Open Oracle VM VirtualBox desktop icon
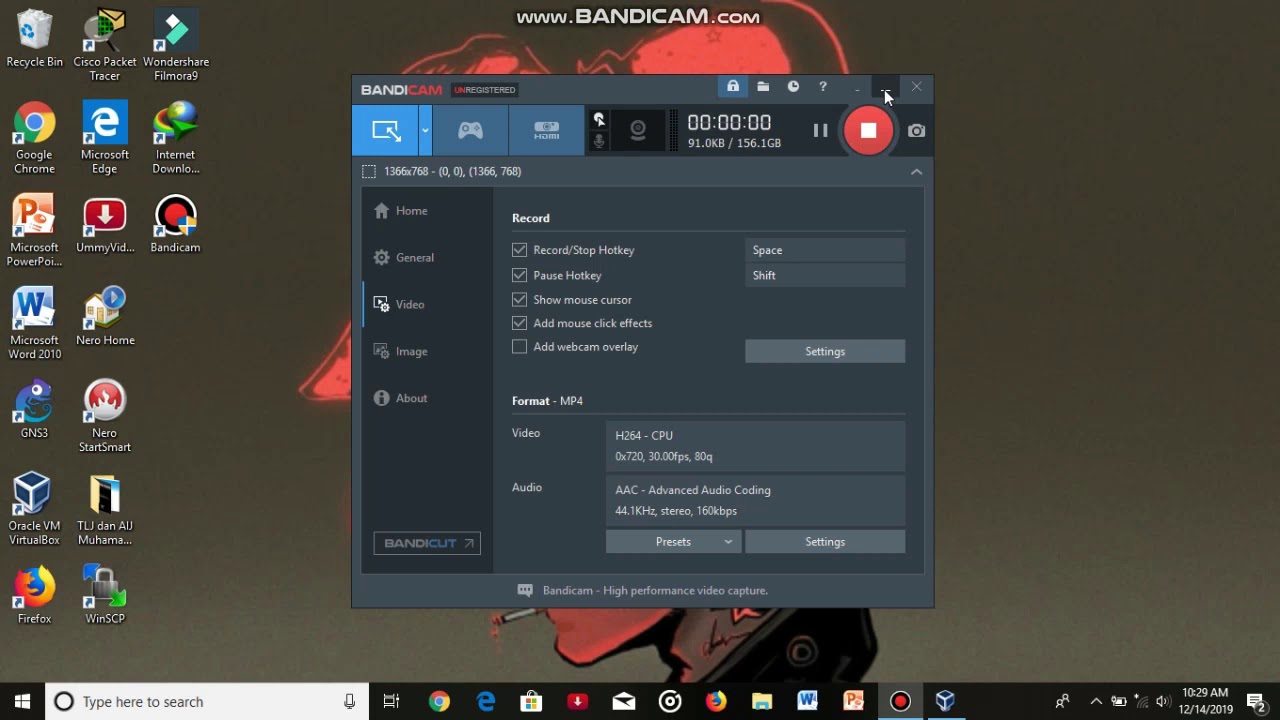 click(x=34, y=510)
